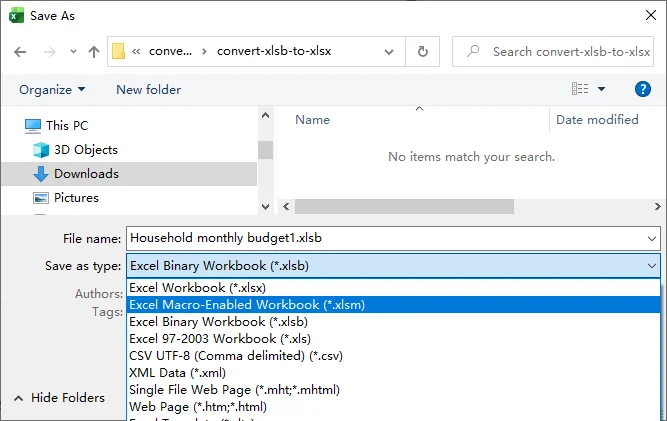This screenshot has width=667, height=421.
Task: Click the vertical scrollbar thumb in tree
Action: (x=265, y=150)
